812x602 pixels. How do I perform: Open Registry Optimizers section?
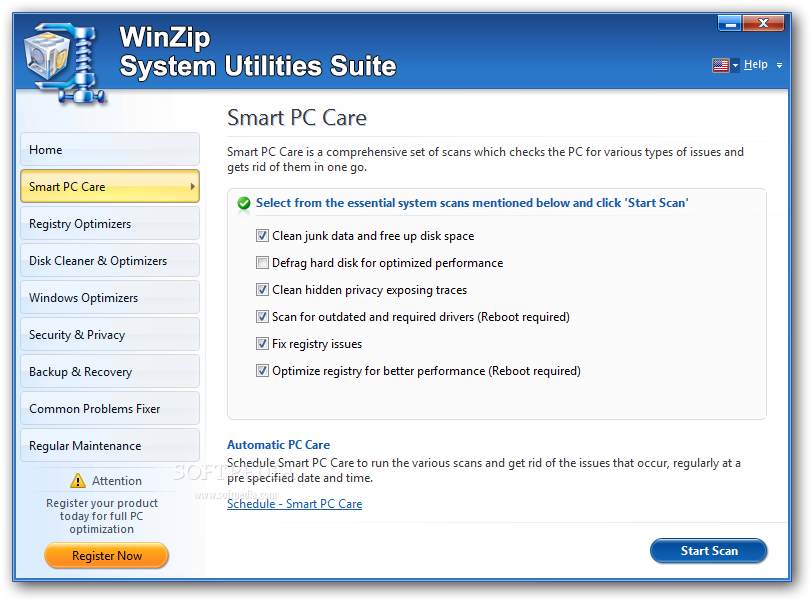(x=110, y=224)
